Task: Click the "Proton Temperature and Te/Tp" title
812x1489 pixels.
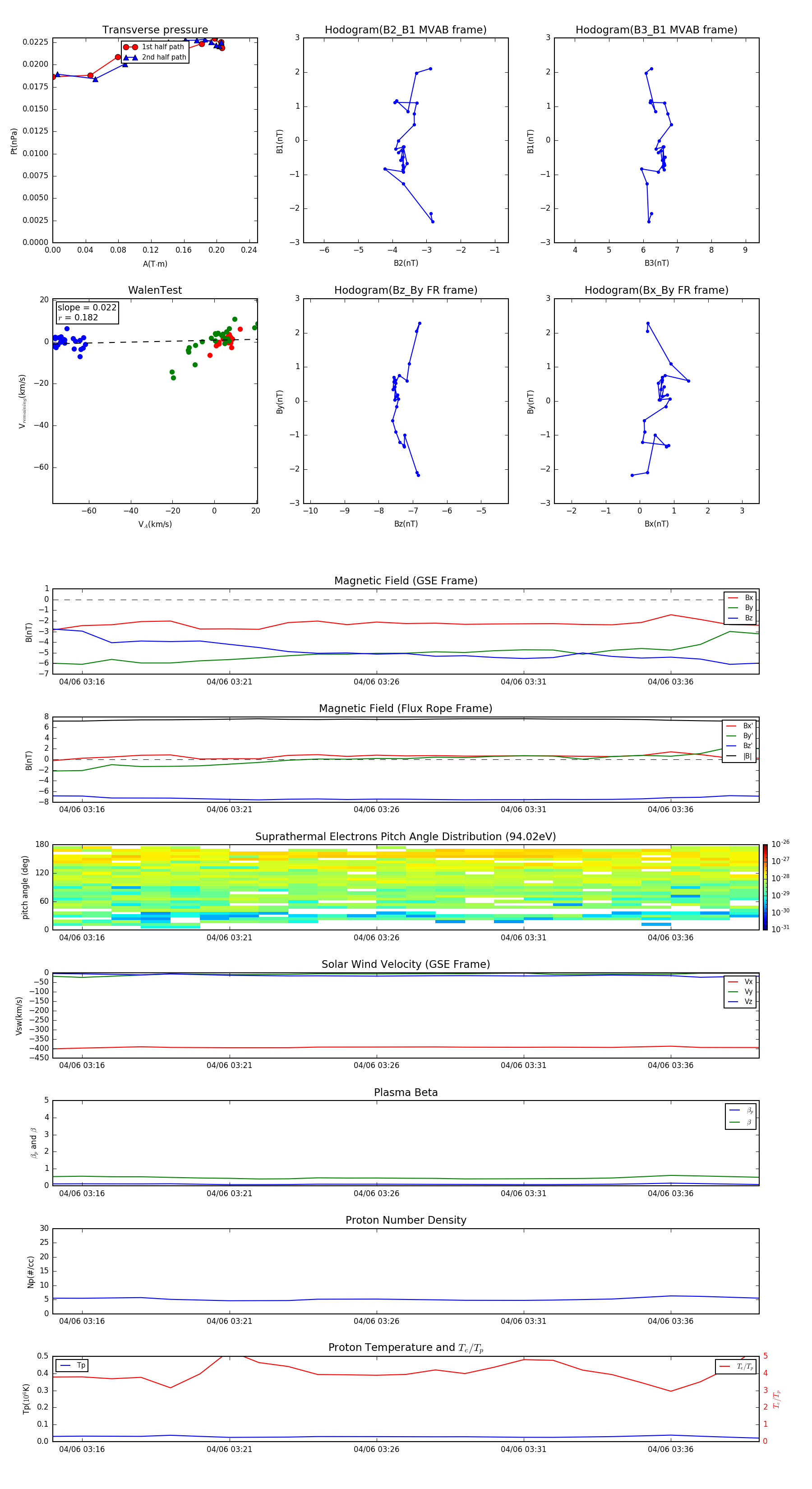Action: (406, 1348)
